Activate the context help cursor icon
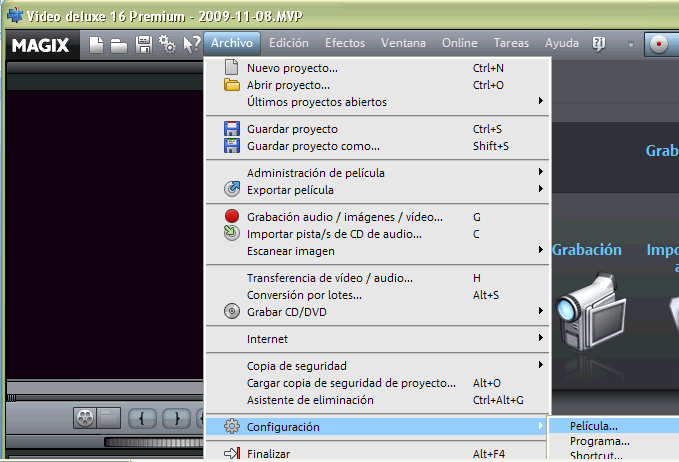 [191, 44]
